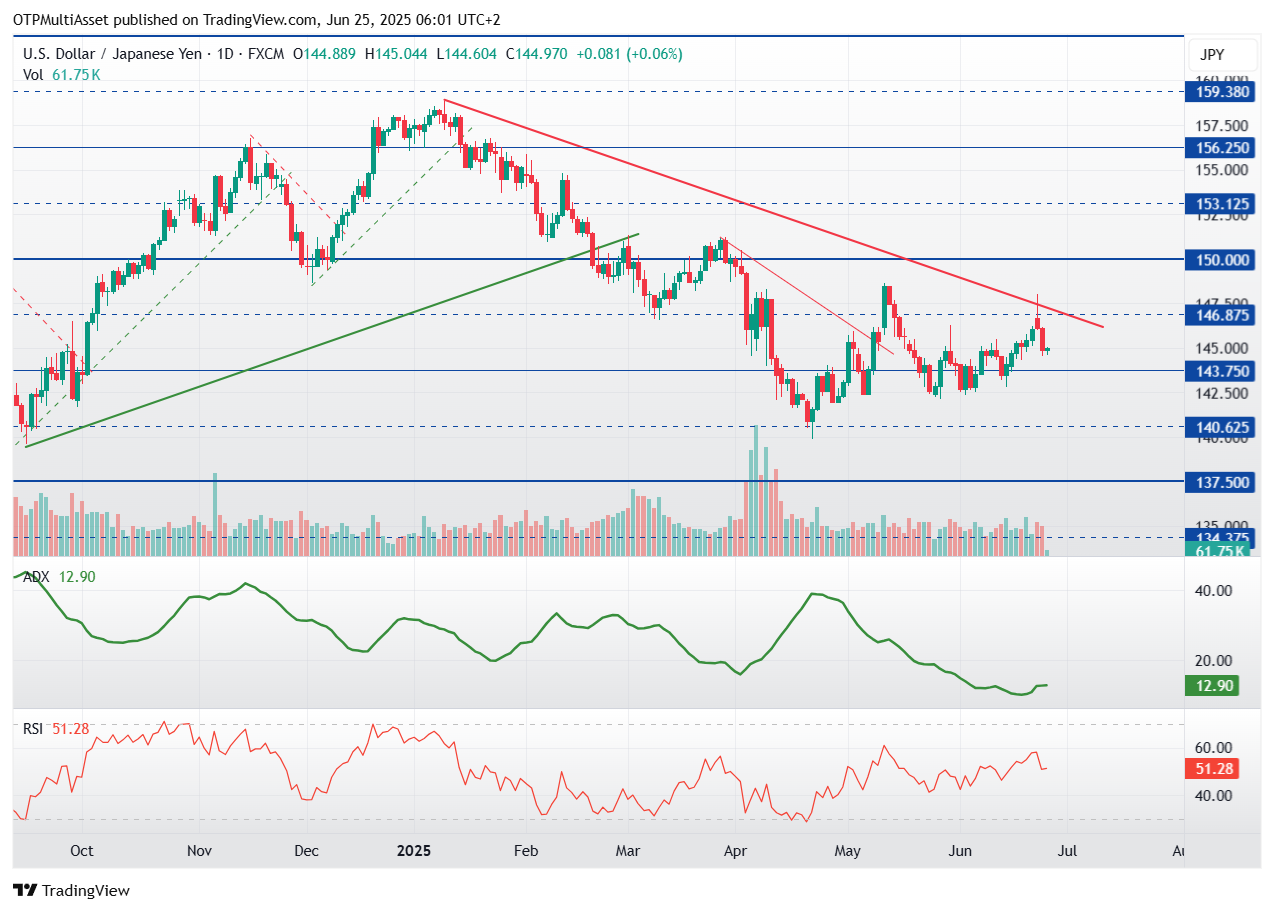The width and height of the screenshot is (1274, 912).
Task: Click the red RSI value 51.28 badge
Action: (x=1214, y=770)
